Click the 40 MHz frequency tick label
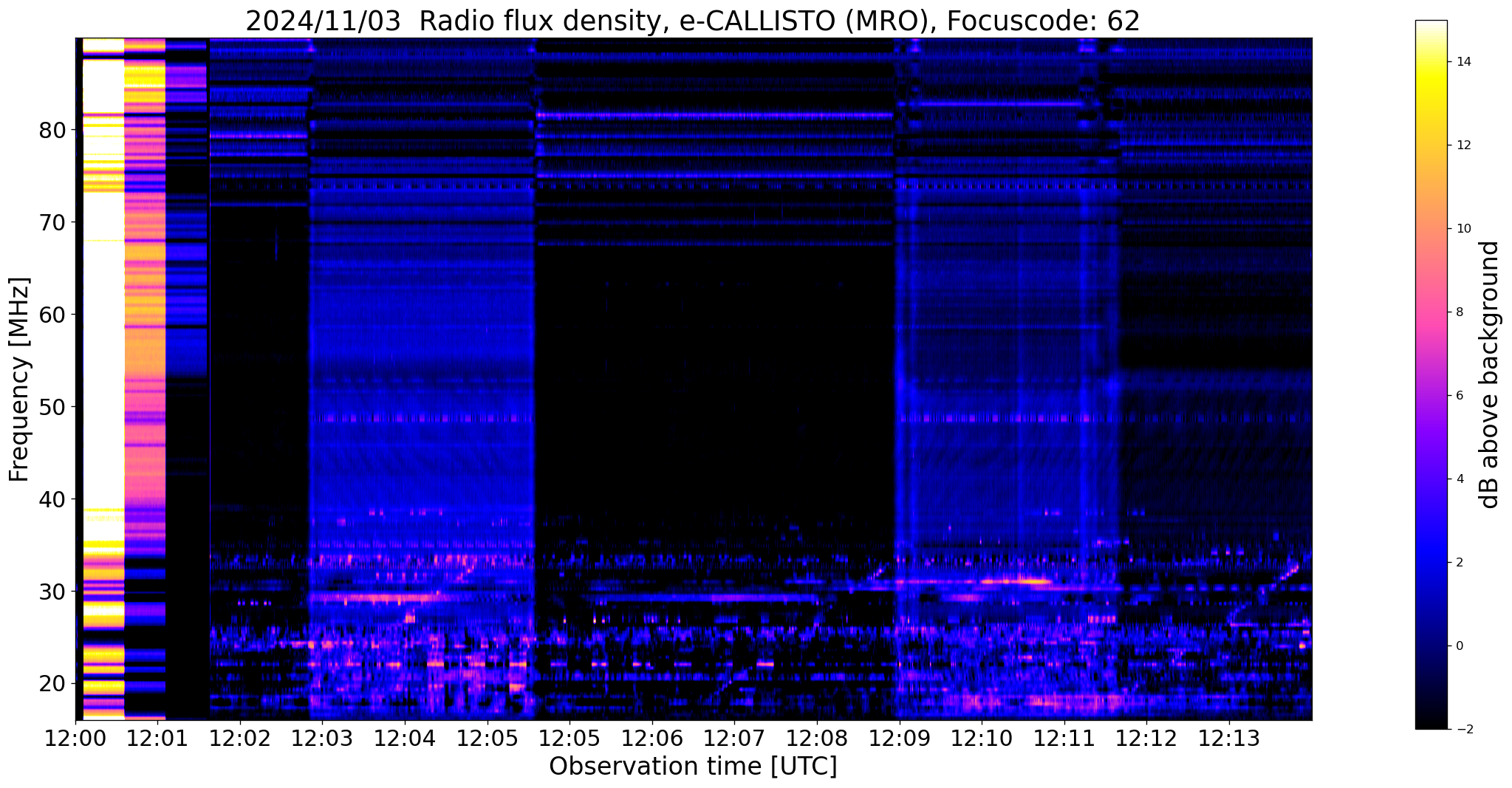 [52, 499]
